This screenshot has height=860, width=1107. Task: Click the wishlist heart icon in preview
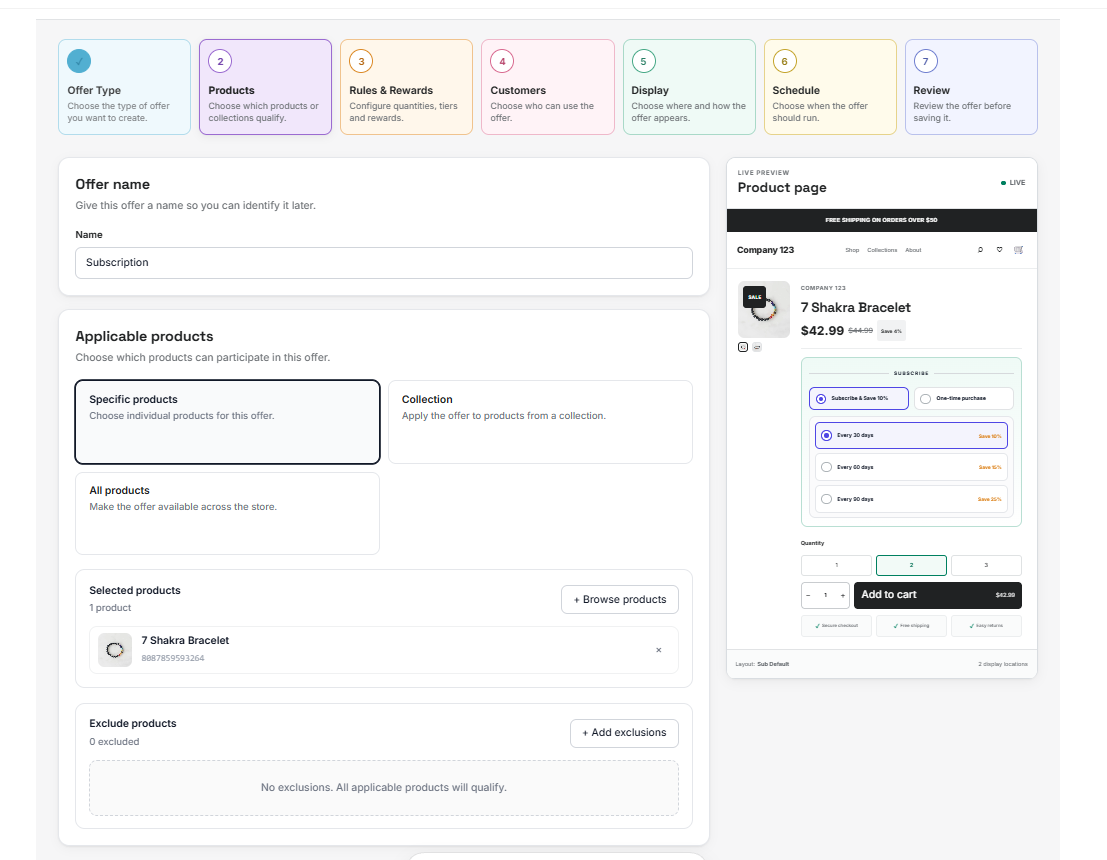(x=999, y=250)
